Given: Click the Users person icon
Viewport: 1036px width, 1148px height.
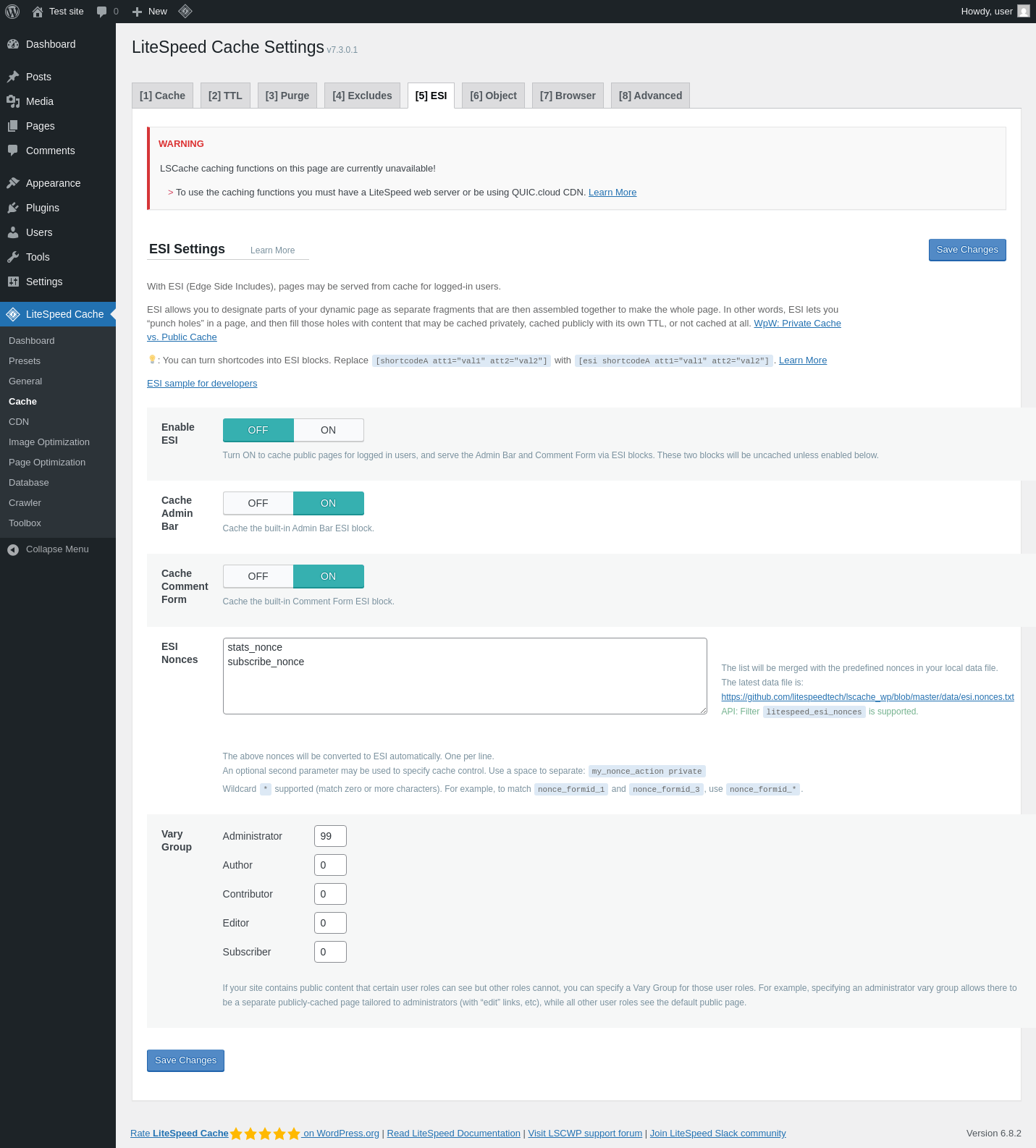Looking at the screenshot, I should coord(13,232).
